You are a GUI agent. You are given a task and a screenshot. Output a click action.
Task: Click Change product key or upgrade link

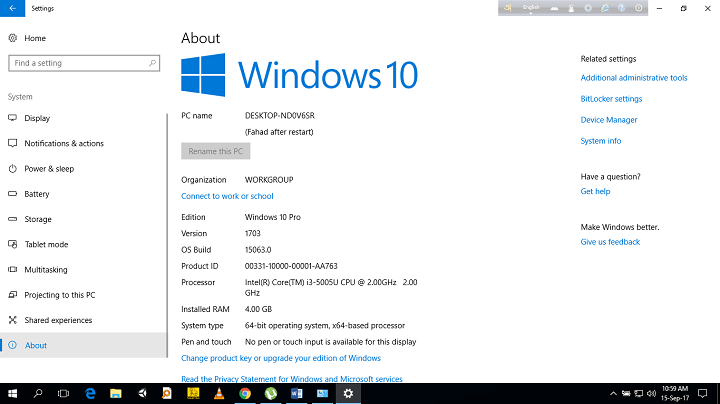click(x=281, y=358)
